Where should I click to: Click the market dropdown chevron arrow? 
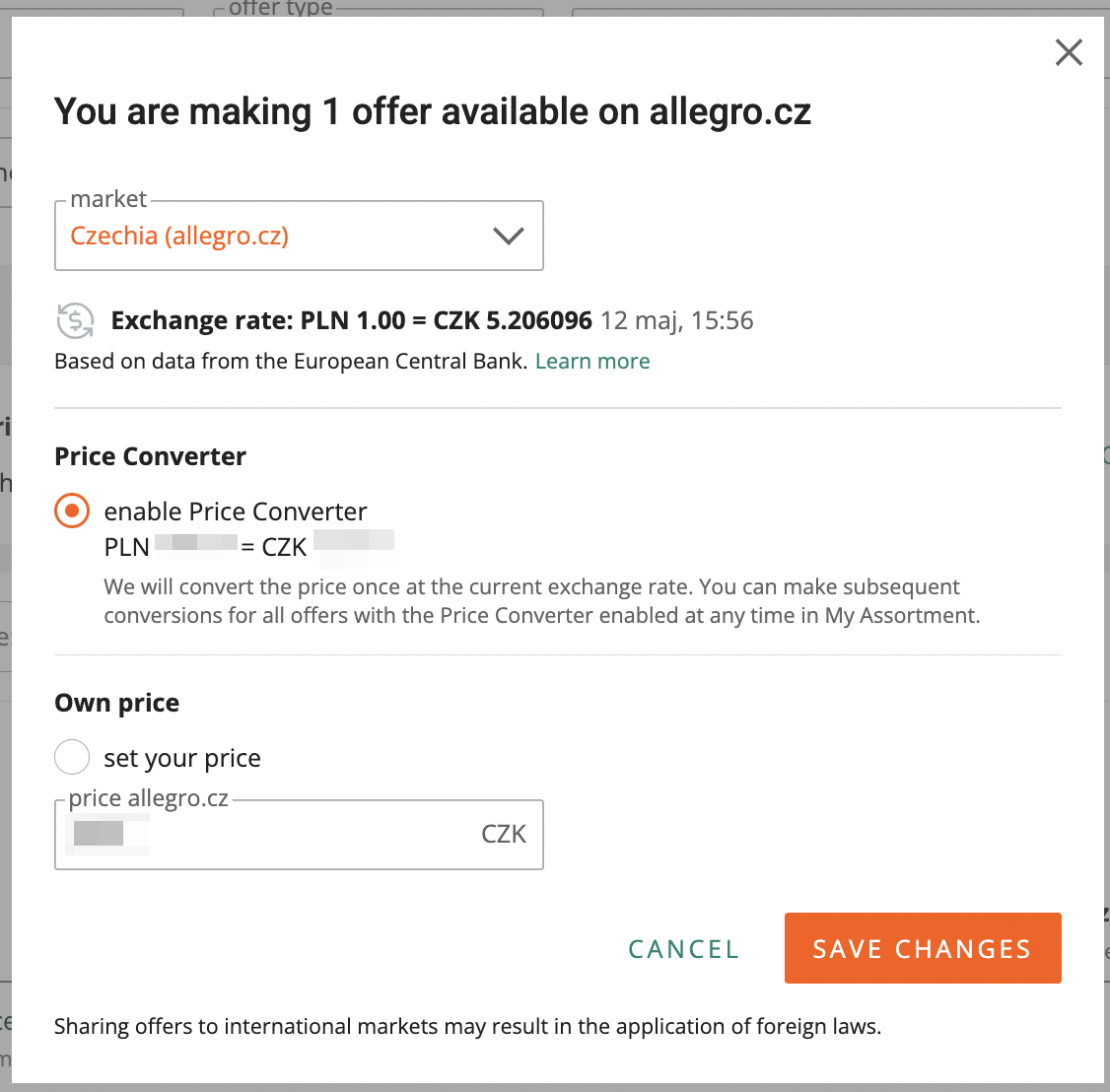click(x=509, y=236)
